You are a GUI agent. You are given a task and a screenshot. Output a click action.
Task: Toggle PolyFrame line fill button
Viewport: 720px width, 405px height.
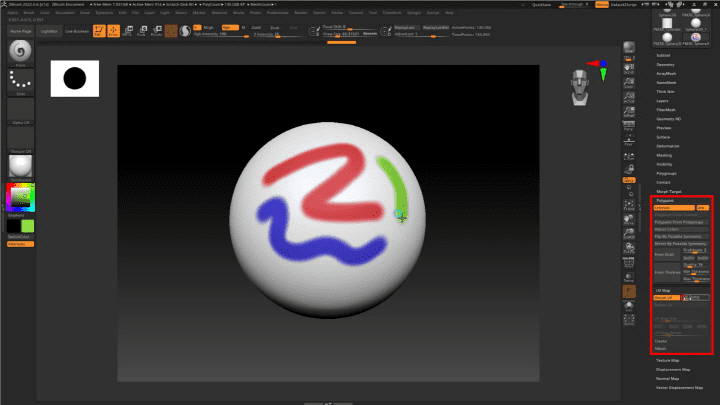(629, 263)
